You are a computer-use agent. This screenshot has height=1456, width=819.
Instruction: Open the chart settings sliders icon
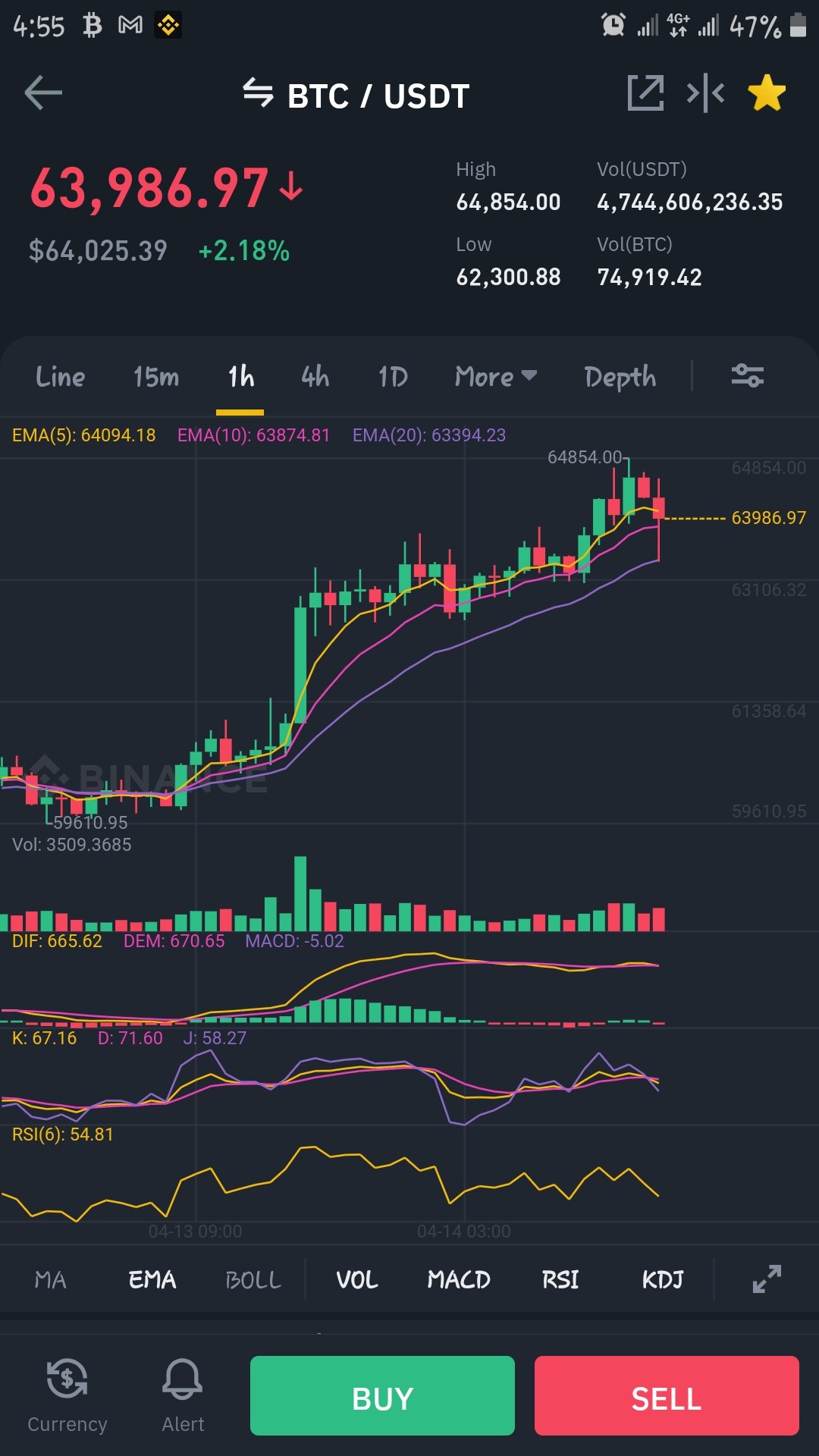tap(747, 375)
